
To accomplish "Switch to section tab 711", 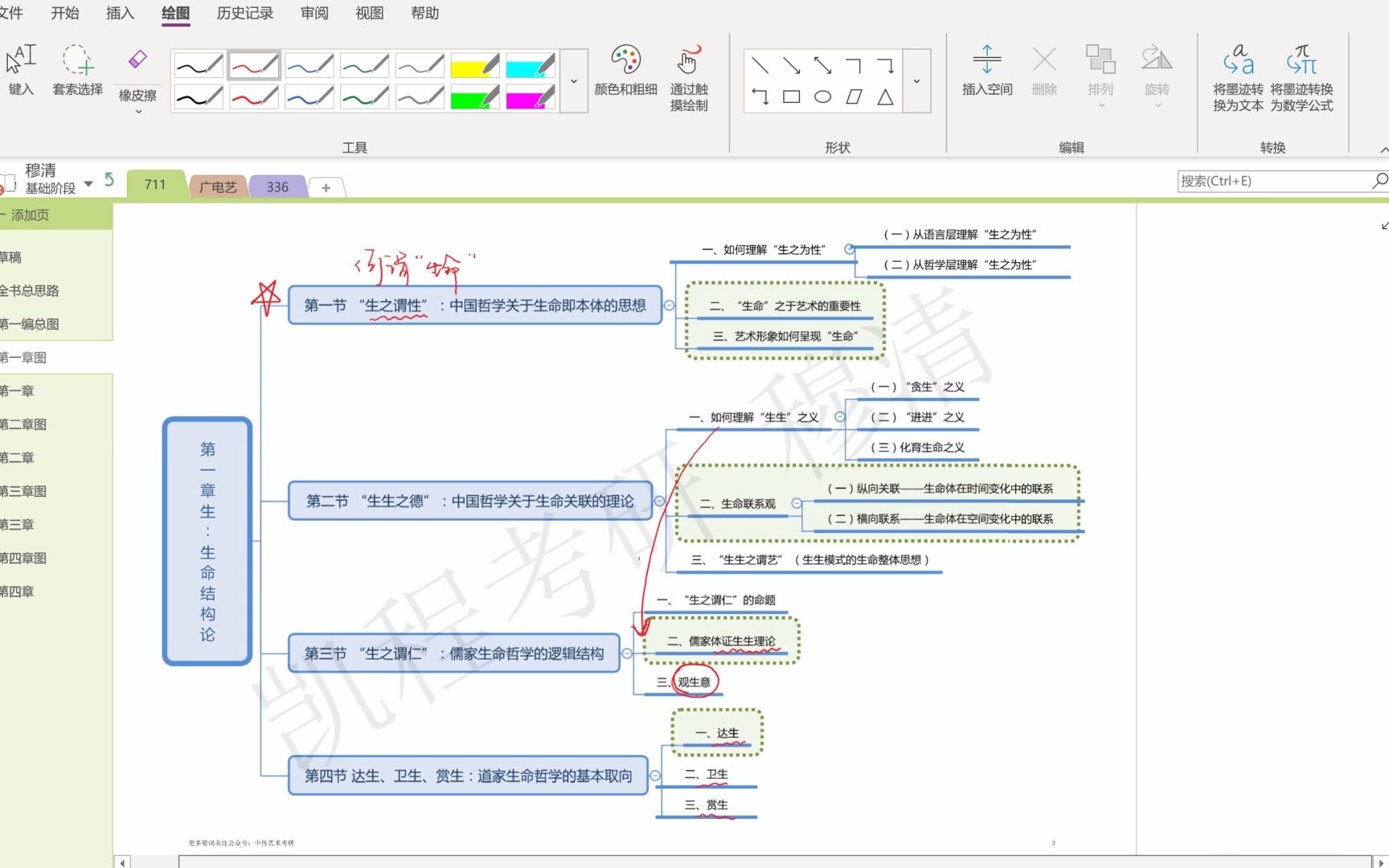I will [x=155, y=185].
